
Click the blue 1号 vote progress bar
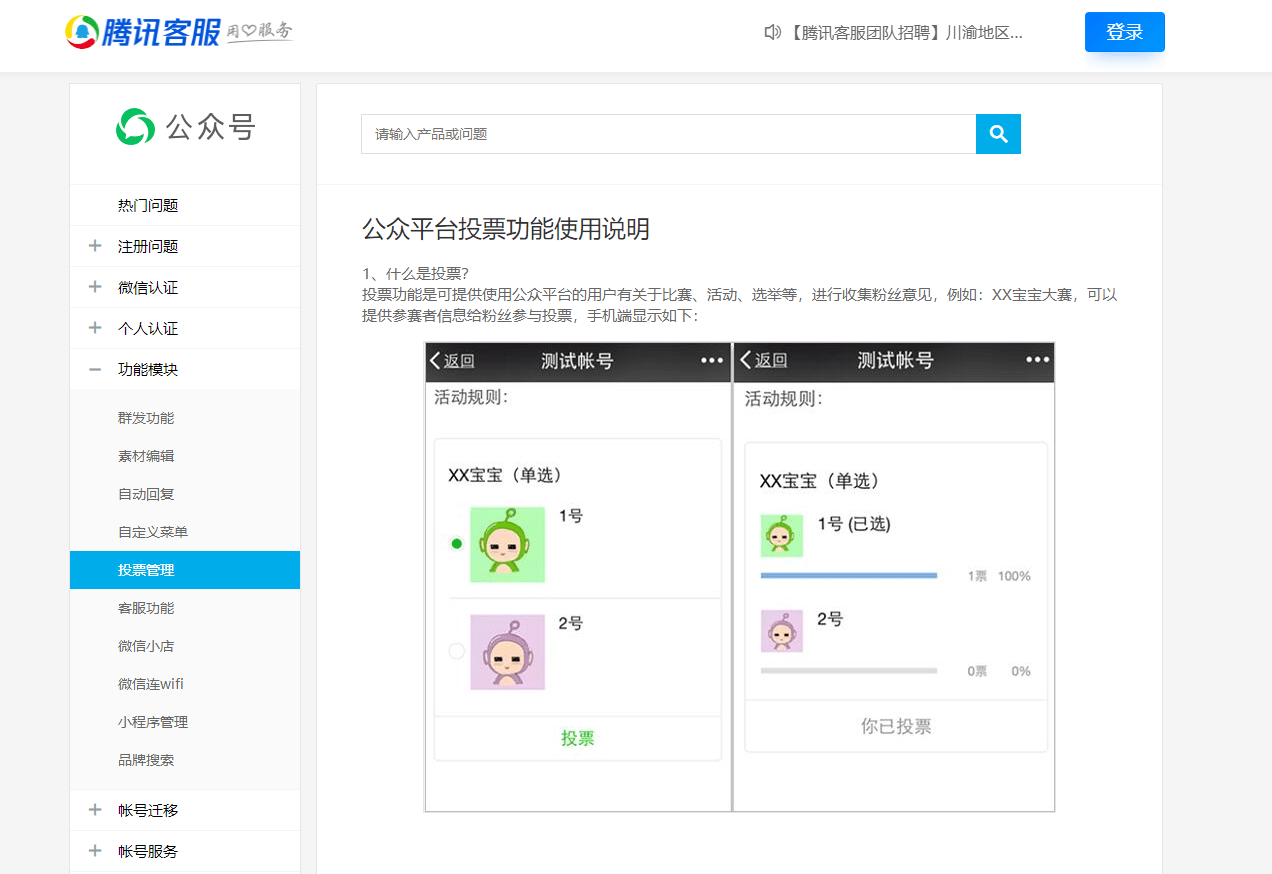(848, 576)
